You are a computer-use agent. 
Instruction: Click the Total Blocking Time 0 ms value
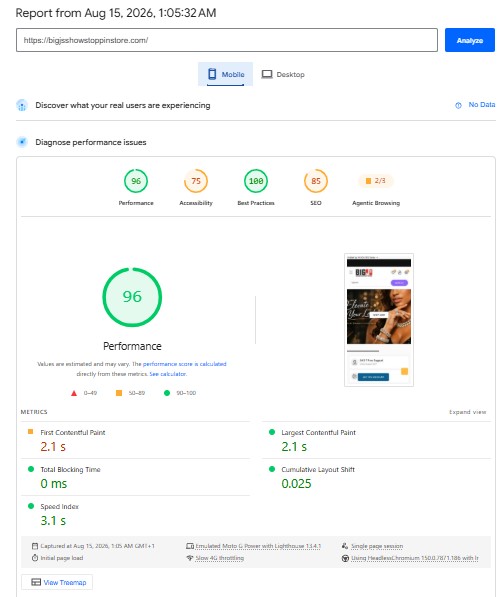click(54, 484)
